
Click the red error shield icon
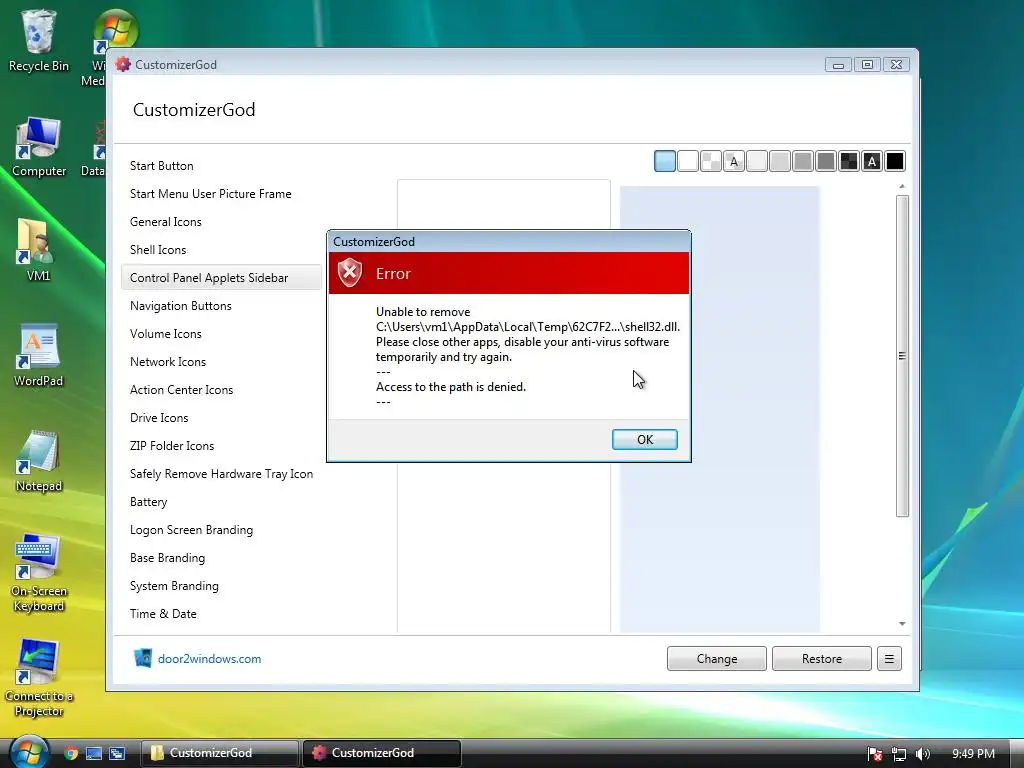click(350, 272)
